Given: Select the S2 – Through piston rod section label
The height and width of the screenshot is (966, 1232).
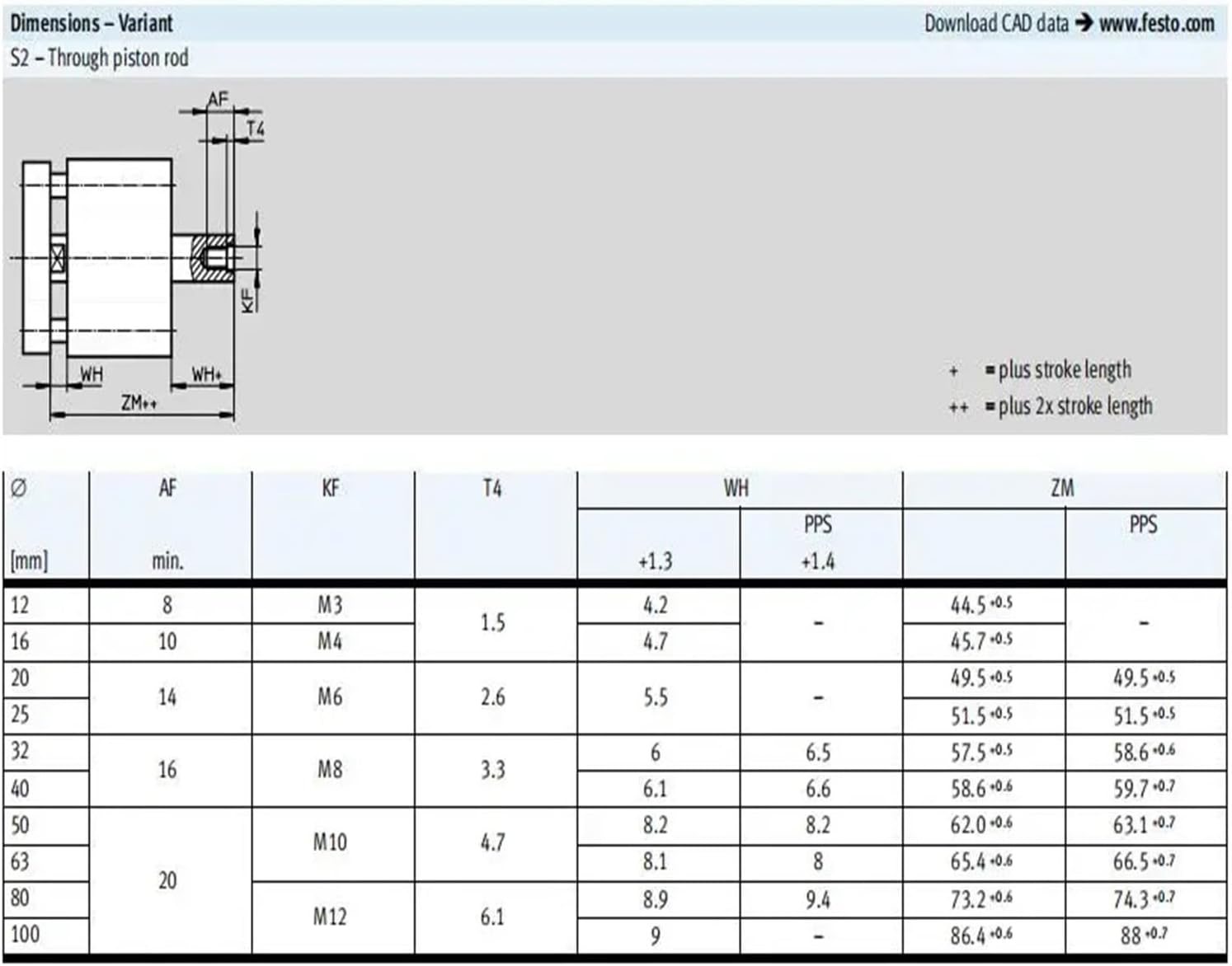Looking at the screenshot, I should (x=100, y=58).
